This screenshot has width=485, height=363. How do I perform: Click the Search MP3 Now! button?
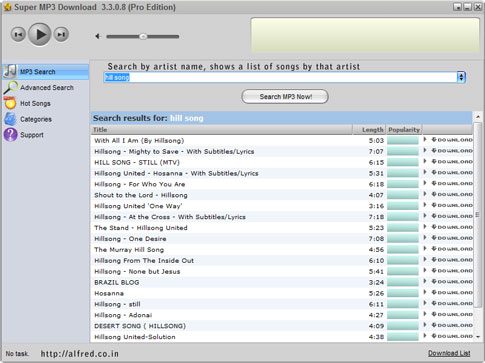pyautogui.click(x=285, y=97)
